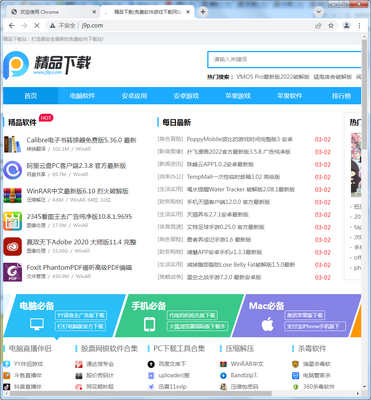Click the 钉钉电脑版官方下载 button
This screenshot has height=400, width=371.
81,326
